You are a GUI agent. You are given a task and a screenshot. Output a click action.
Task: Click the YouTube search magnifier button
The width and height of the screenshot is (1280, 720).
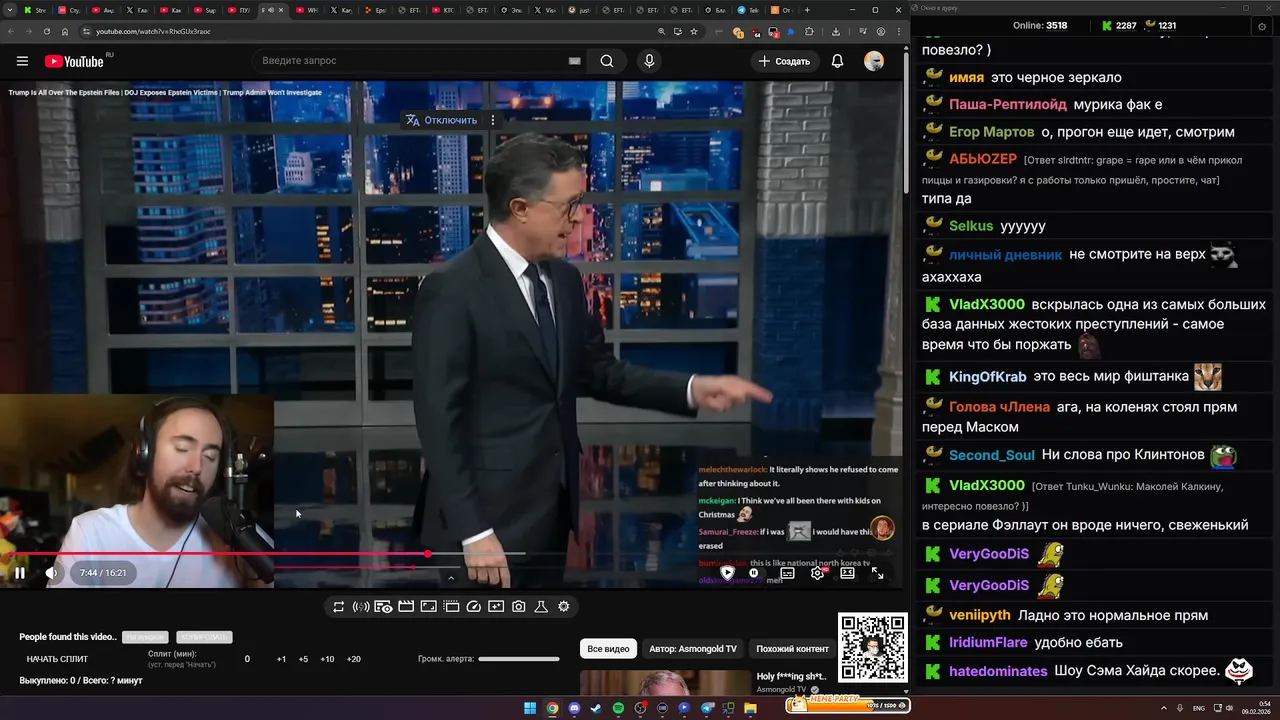click(607, 61)
